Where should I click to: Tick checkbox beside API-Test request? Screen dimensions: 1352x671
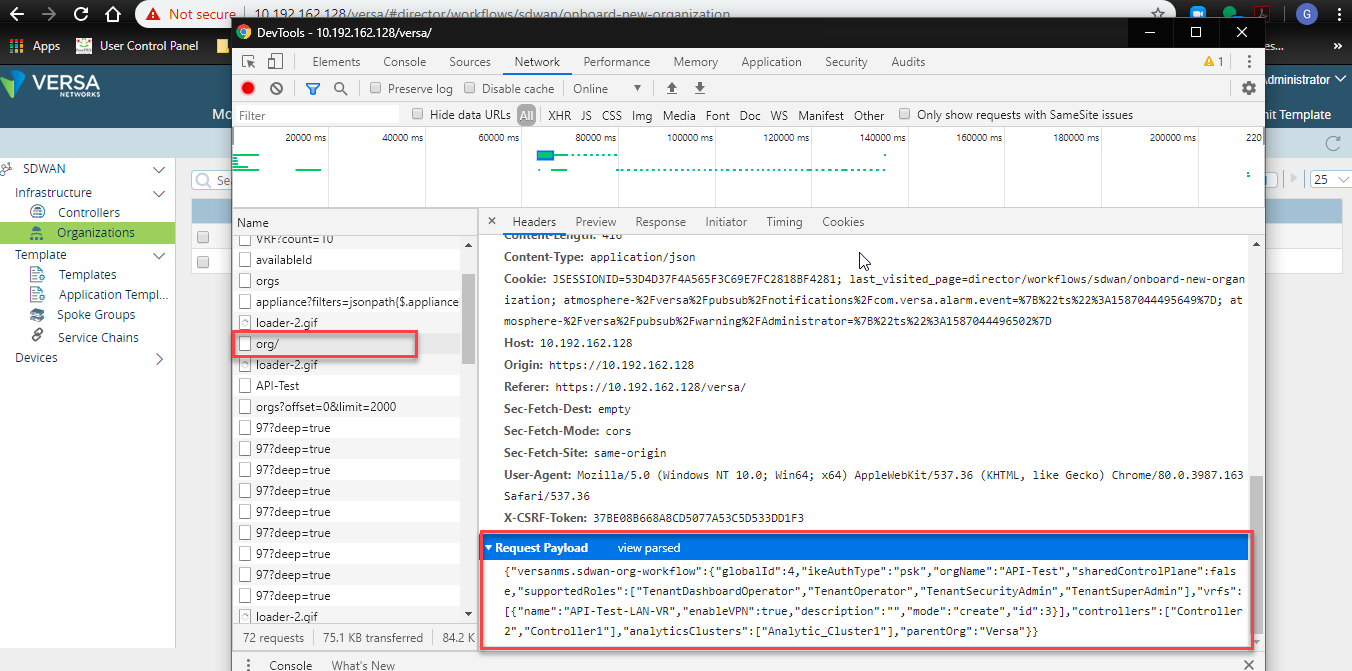pos(246,386)
